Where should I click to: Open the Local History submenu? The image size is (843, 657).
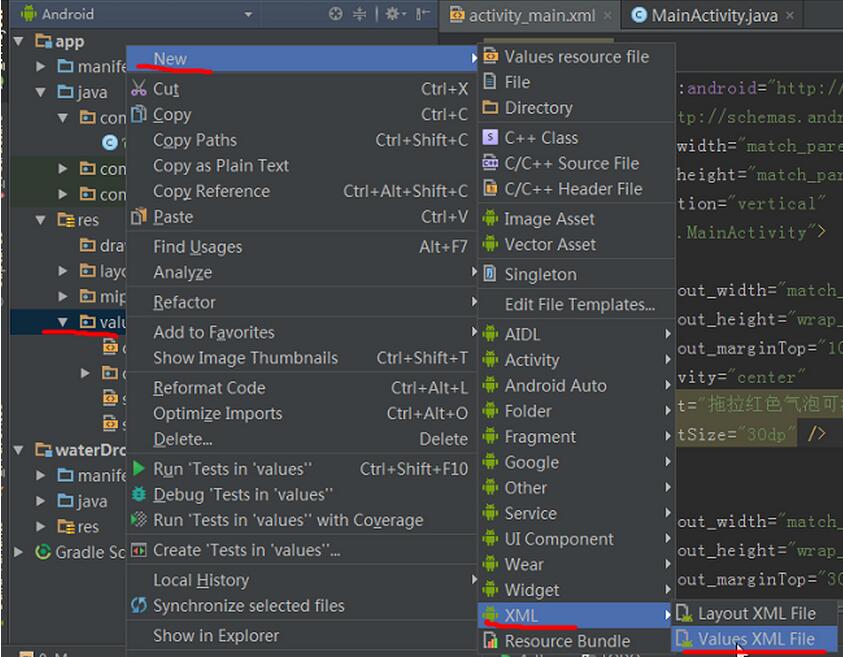click(302, 580)
